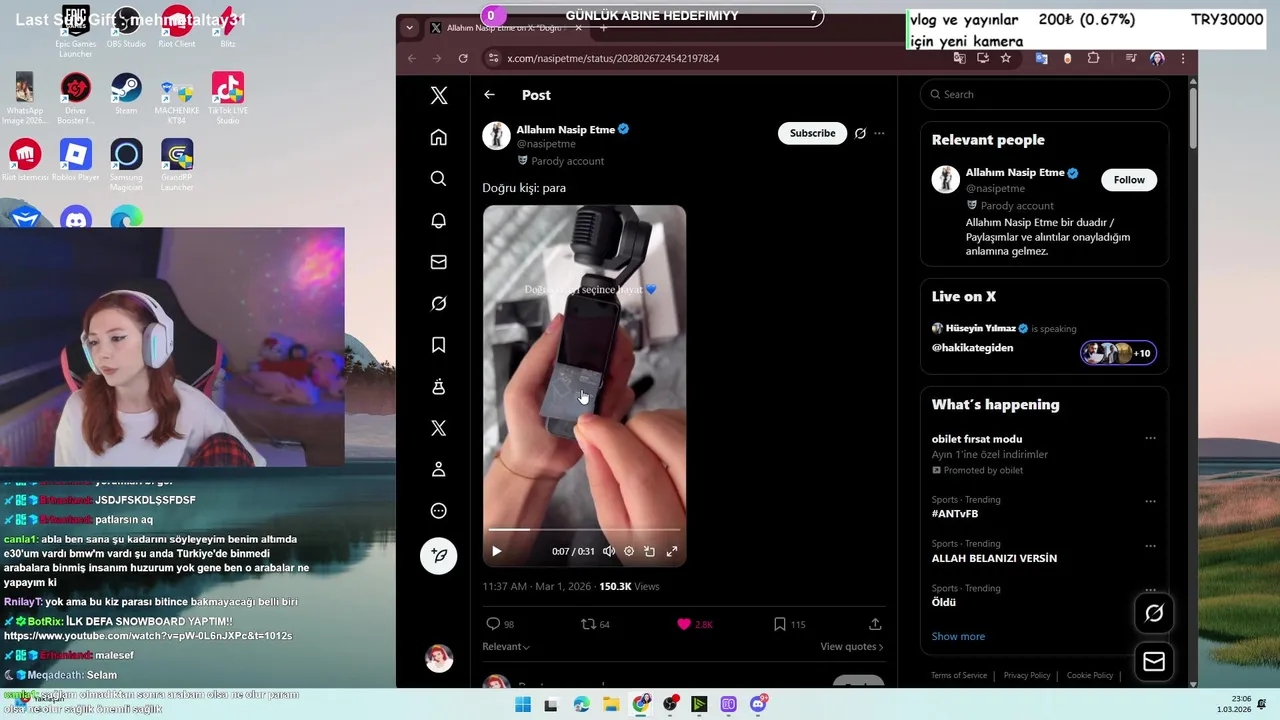Open Chrome extensions puzzle icon
Screen dimensions: 1280x720
1093,58
